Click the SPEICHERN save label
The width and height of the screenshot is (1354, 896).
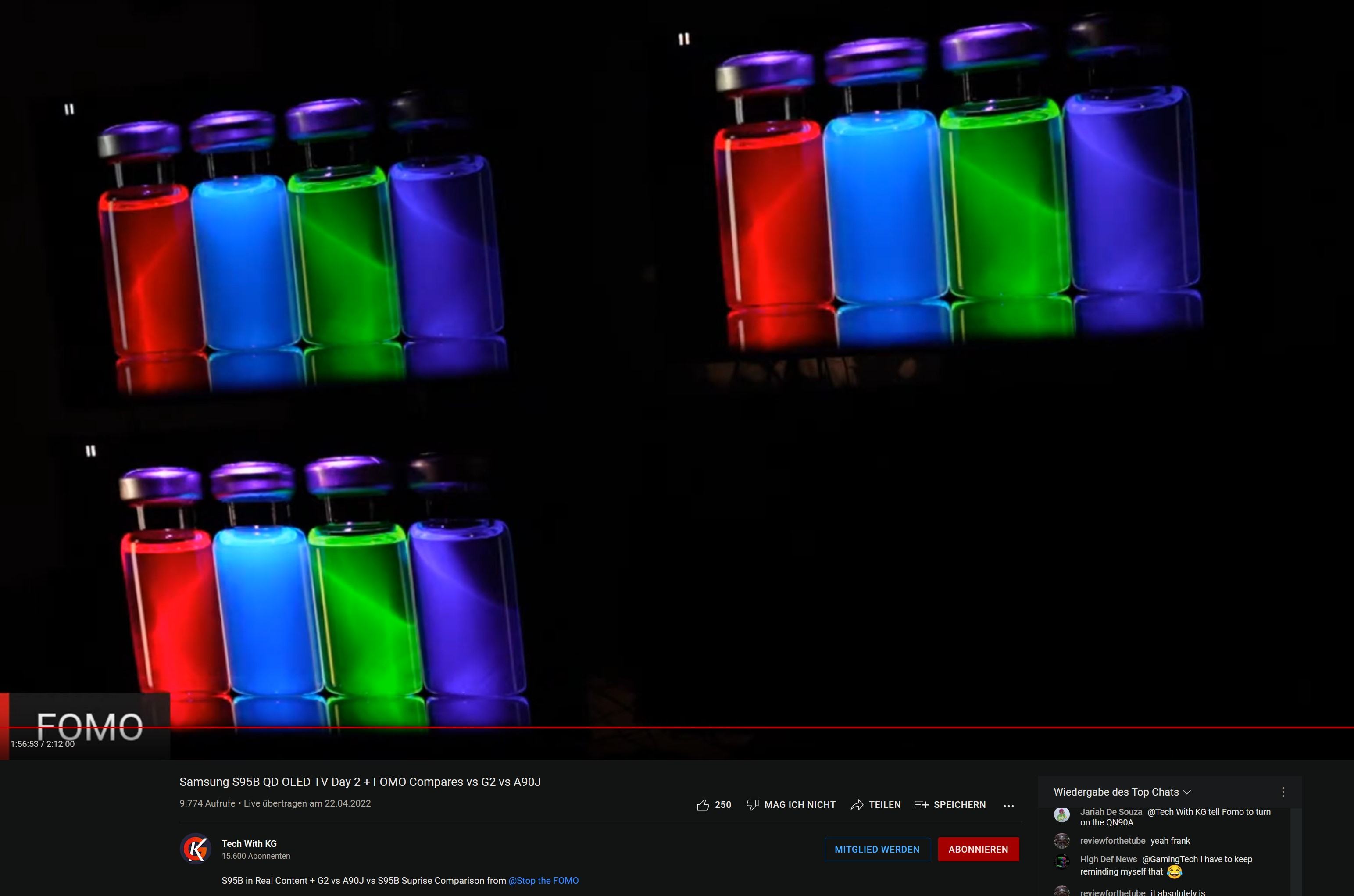pos(959,805)
